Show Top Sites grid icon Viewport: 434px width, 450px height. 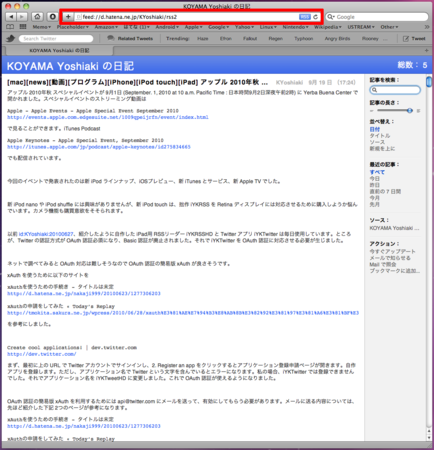(x=23, y=27)
